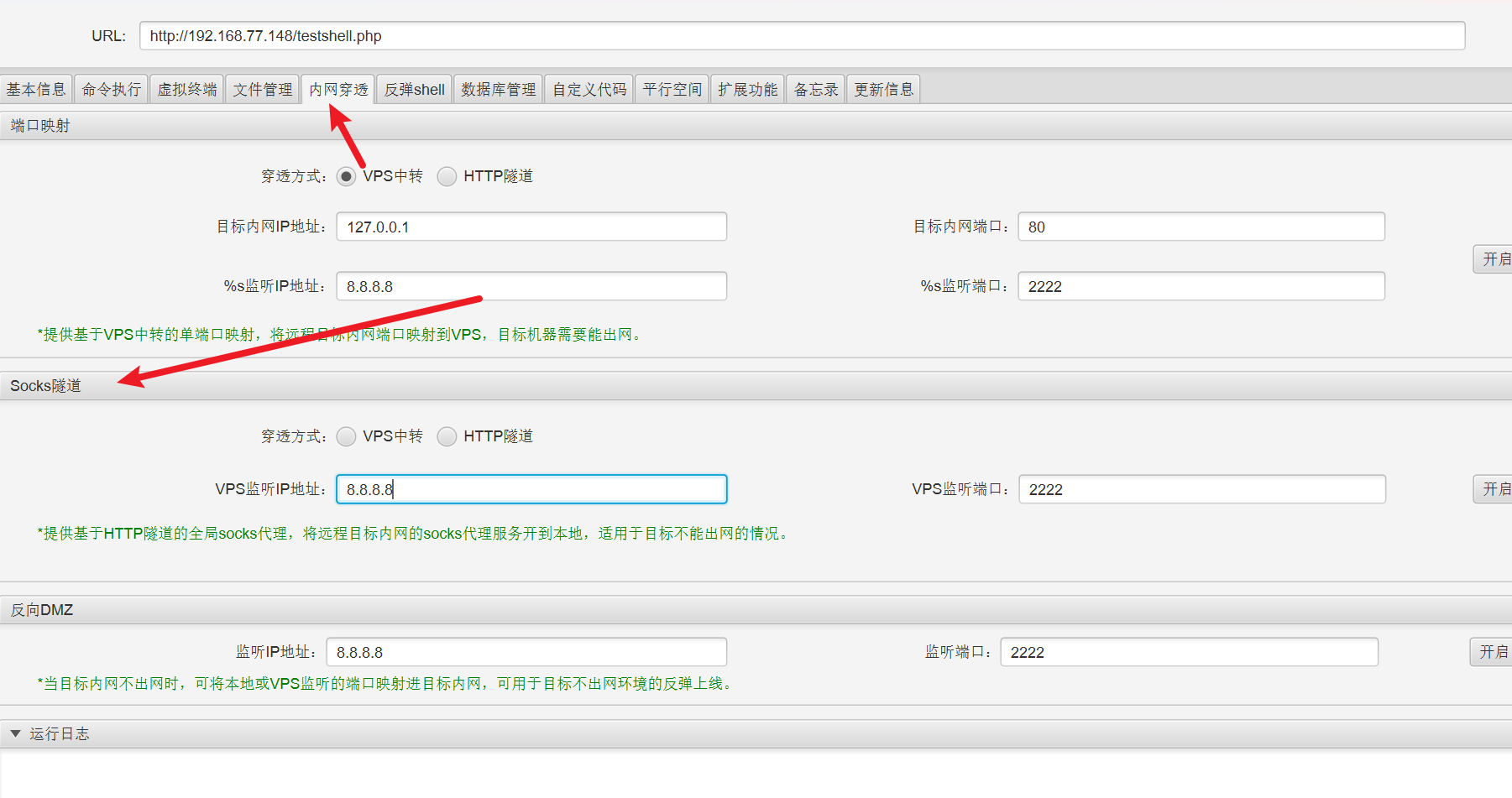This screenshot has height=798, width=1512.
Task: Select VPS中转 radio in 端口映射 section
Action: pyautogui.click(x=346, y=176)
